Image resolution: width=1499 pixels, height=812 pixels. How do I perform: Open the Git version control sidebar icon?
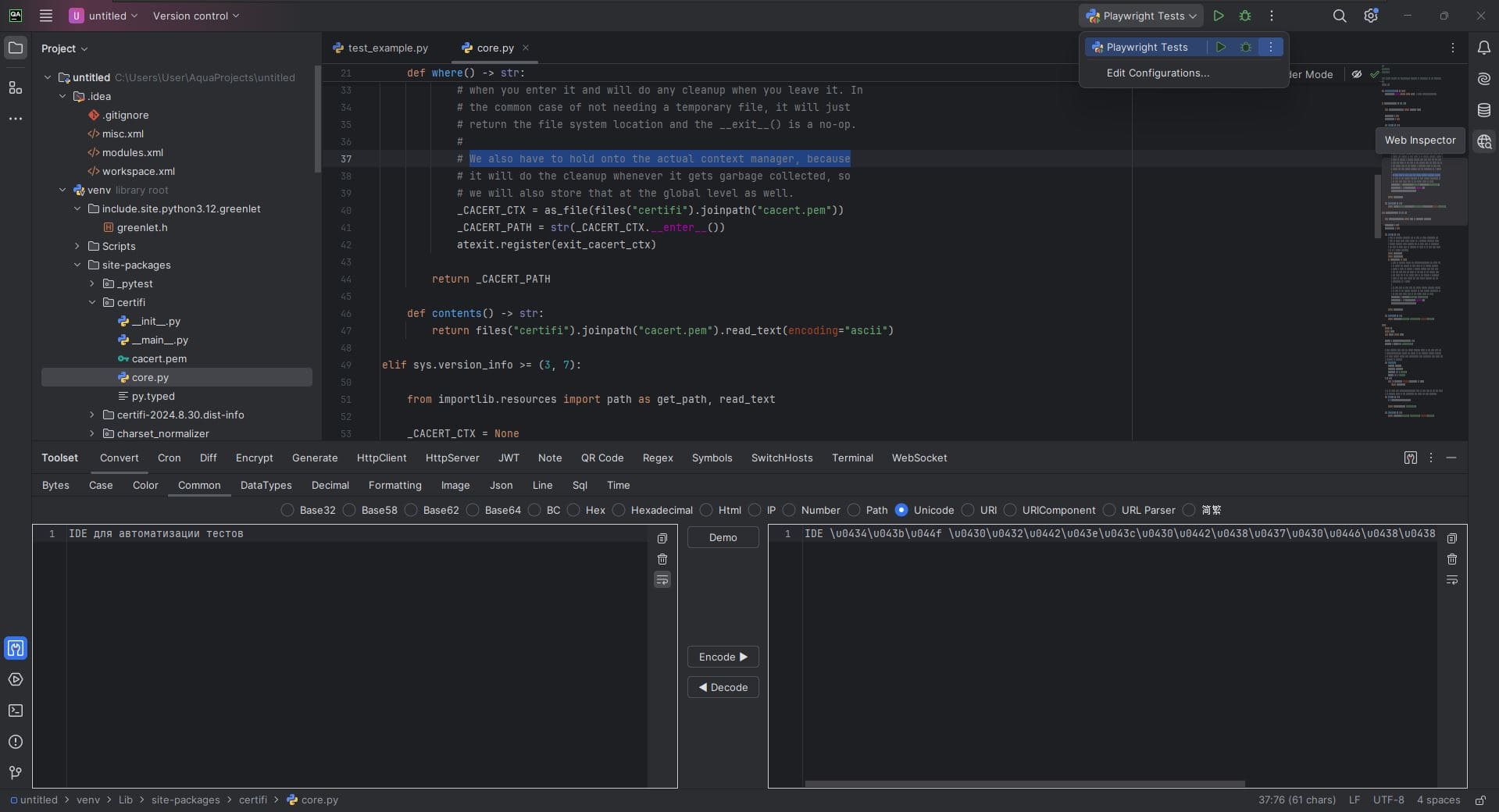[15, 772]
